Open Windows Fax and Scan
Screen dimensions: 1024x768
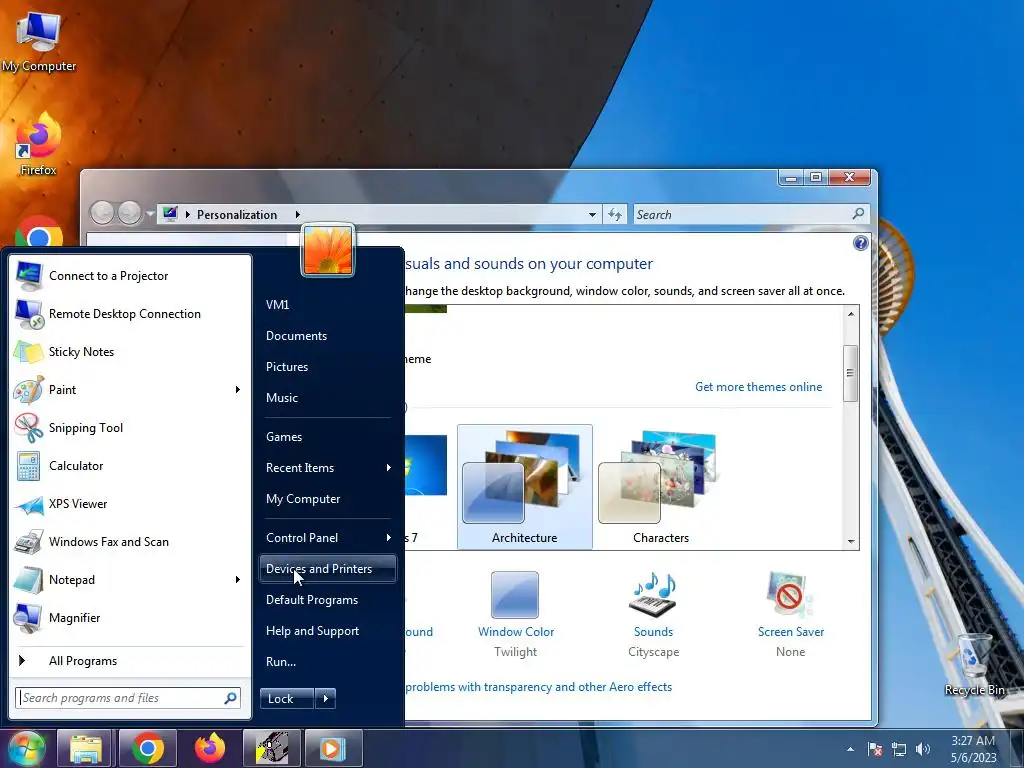pyautogui.click(x=129, y=542)
